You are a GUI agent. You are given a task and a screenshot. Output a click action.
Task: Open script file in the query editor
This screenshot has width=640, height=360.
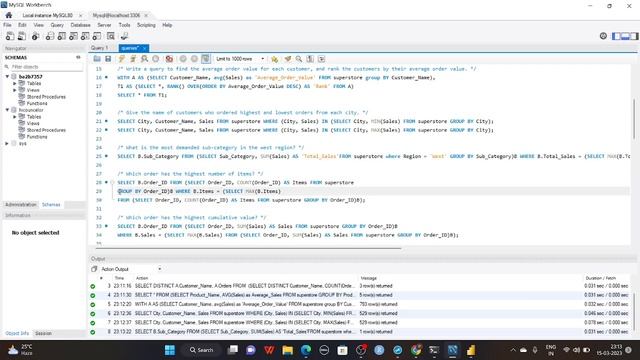97,59
